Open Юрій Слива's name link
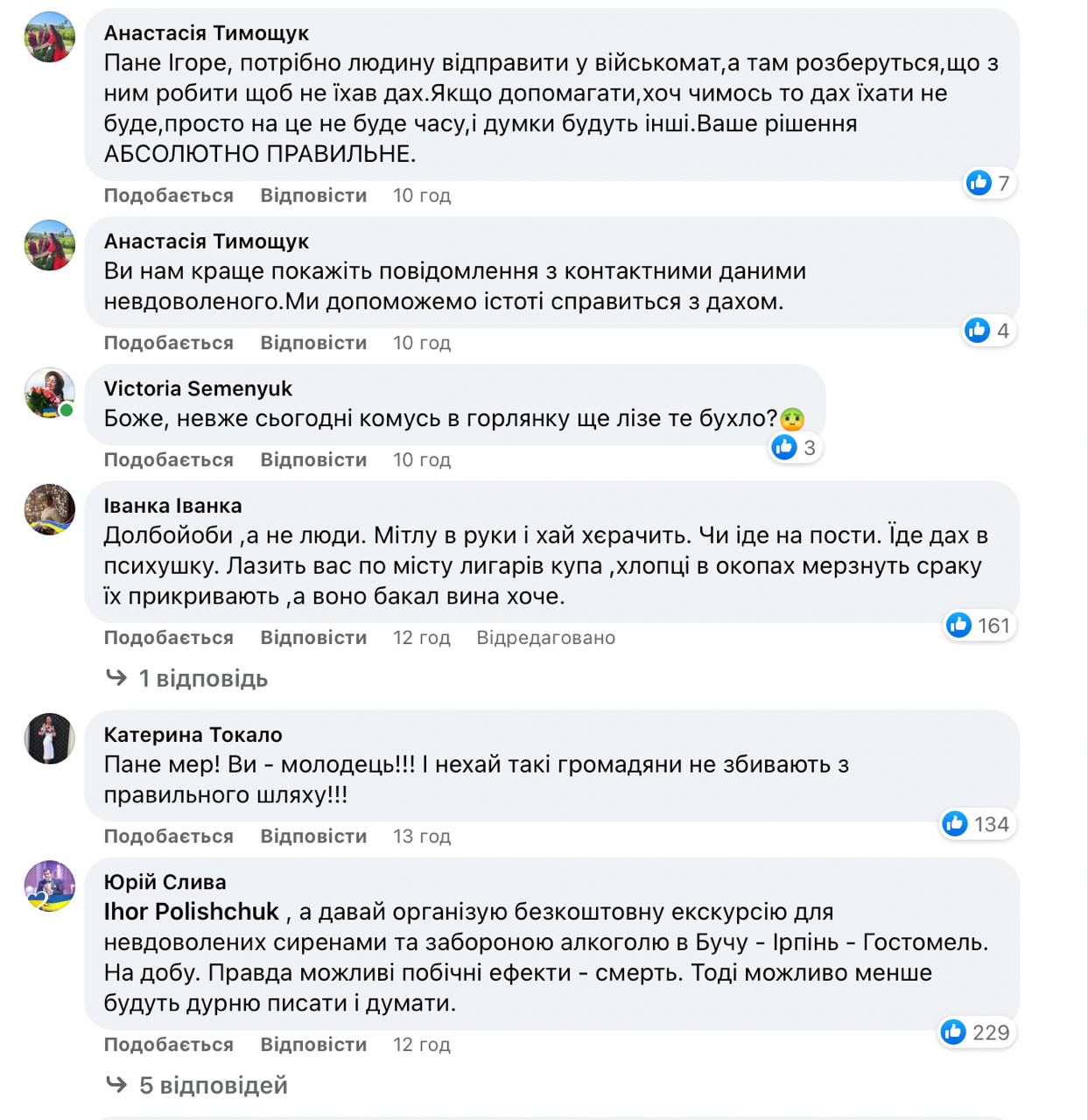 point(165,882)
